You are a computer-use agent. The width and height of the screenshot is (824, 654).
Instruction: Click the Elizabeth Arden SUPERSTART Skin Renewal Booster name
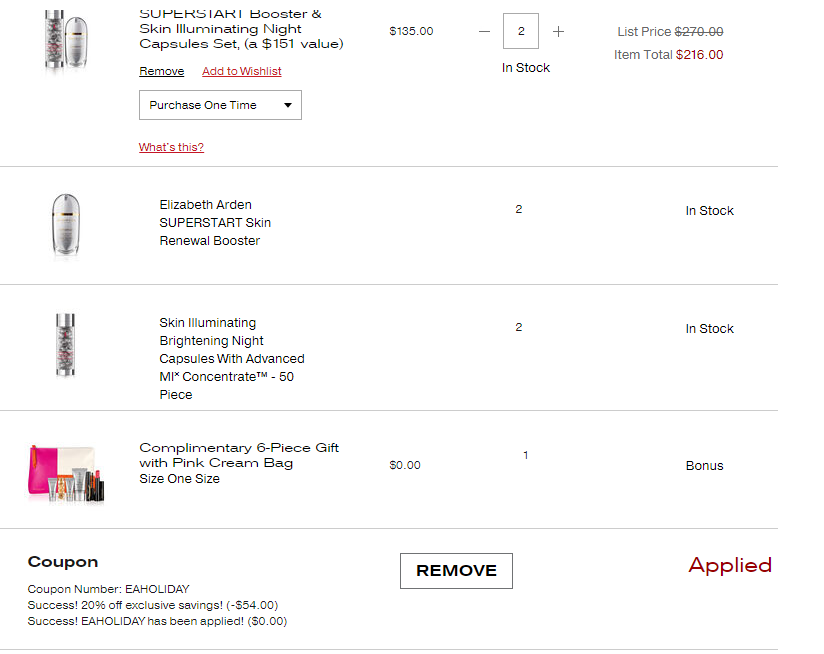pyautogui.click(x=215, y=223)
